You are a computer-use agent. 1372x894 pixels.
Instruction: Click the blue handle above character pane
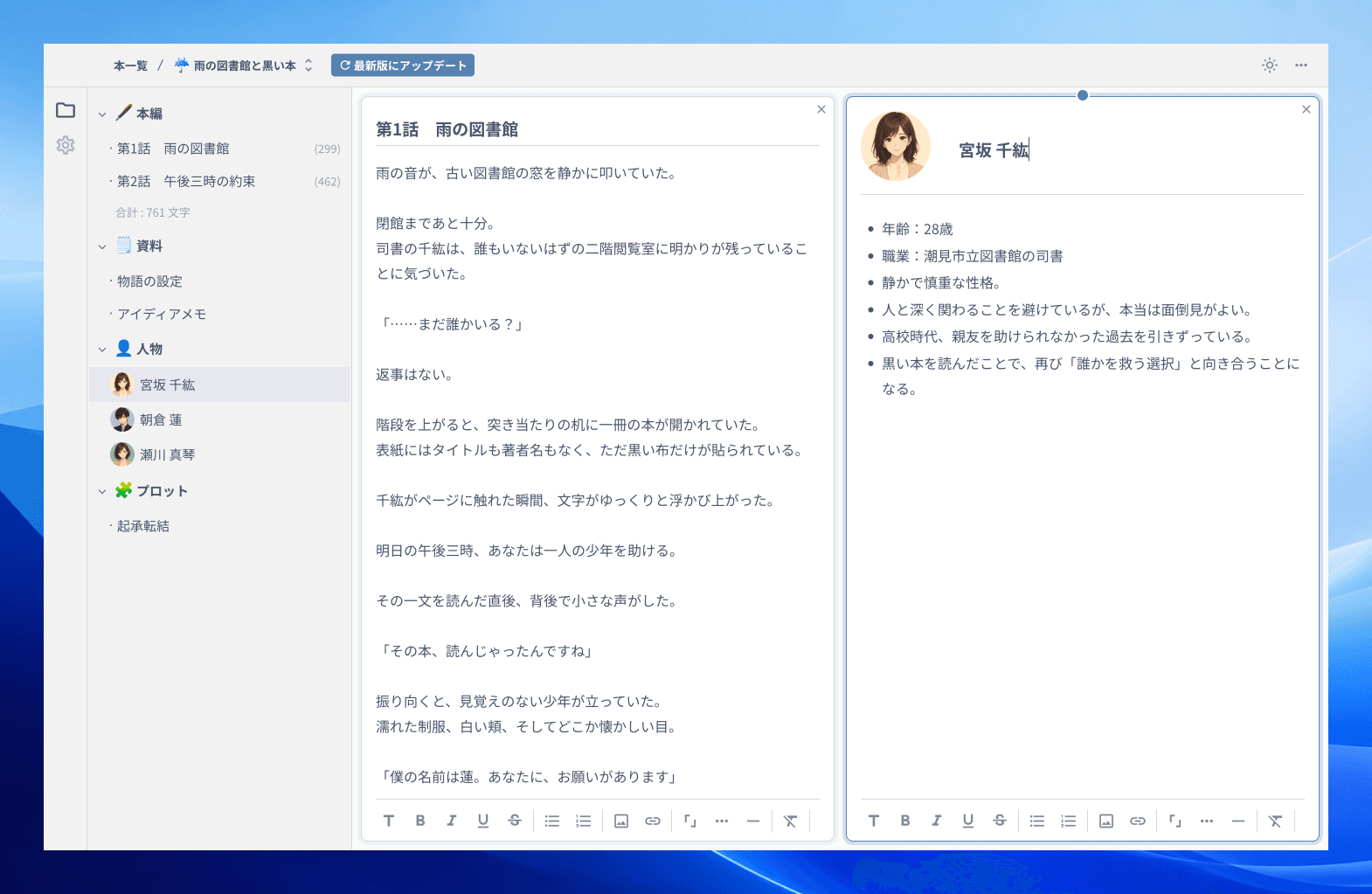click(1083, 95)
